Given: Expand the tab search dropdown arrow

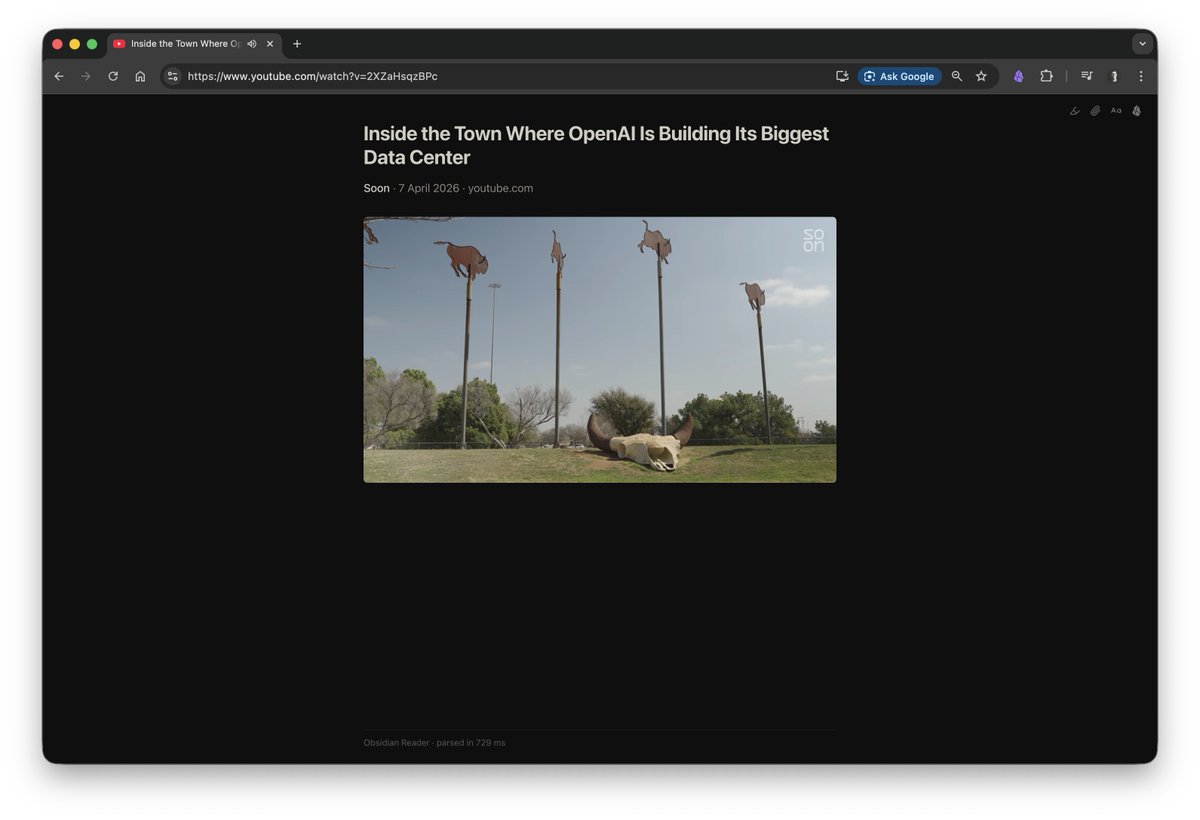Looking at the screenshot, I should click(x=1142, y=44).
